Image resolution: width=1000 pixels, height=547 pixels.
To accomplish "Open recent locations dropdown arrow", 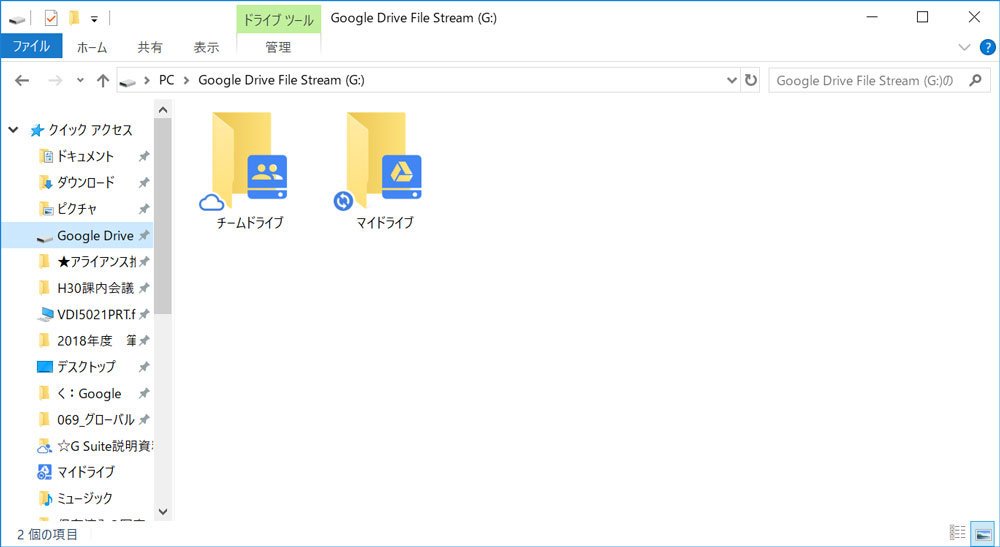I will click(x=80, y=80).
